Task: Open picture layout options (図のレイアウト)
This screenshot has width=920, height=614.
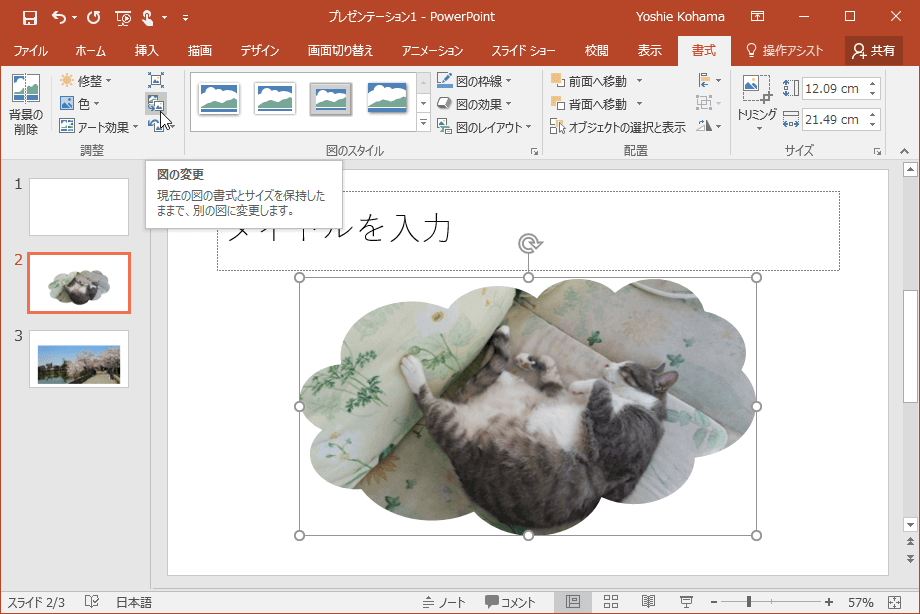Action: click(482, 124)
